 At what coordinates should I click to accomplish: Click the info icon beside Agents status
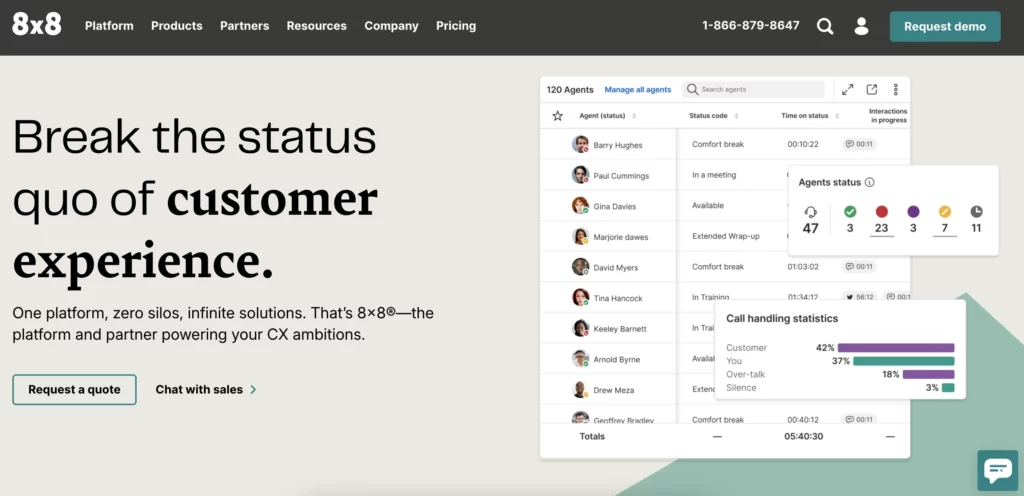click(x=869, y=183)
